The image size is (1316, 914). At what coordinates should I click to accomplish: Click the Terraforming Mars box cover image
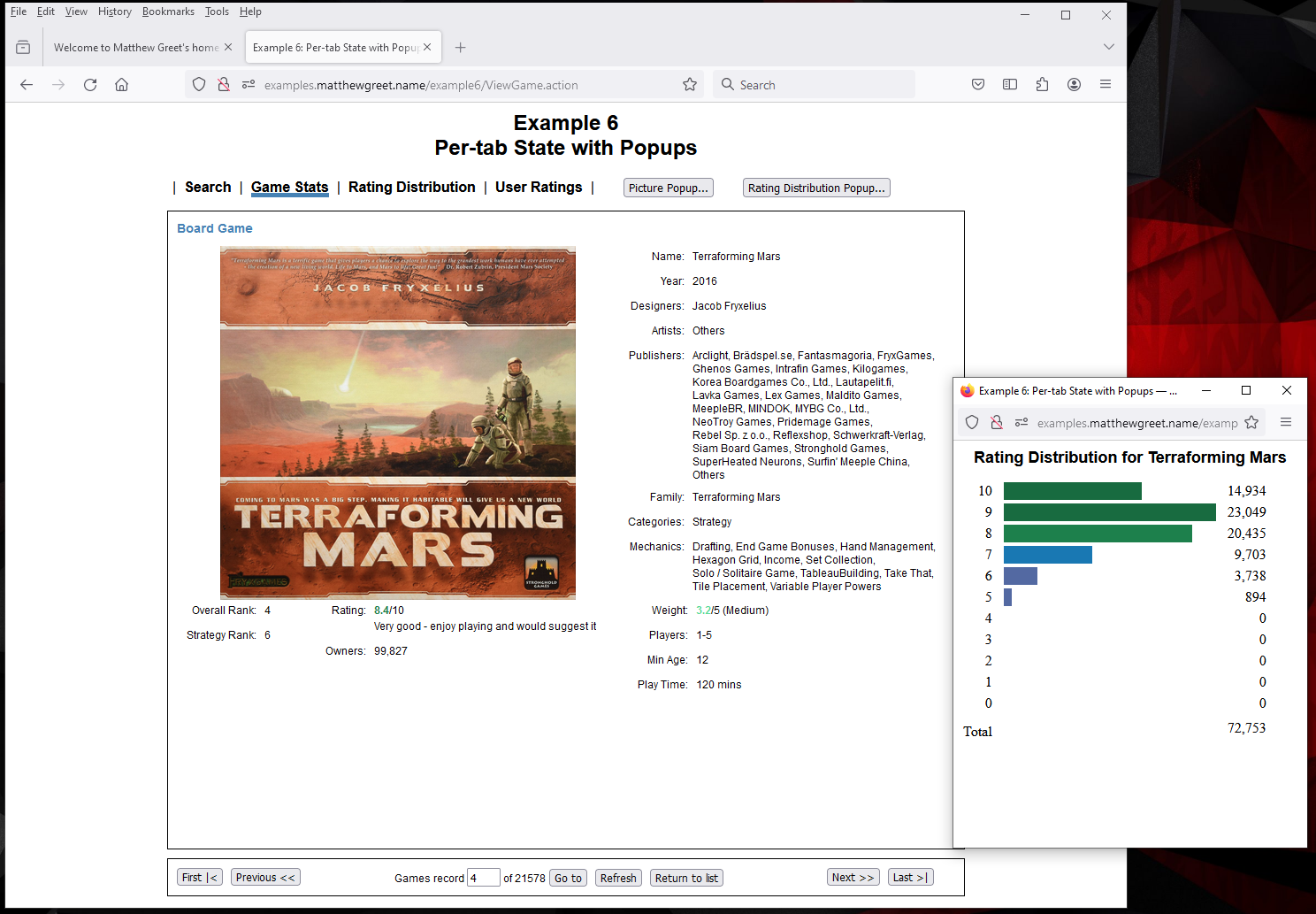pyautogui.click(x=398, y=423)
